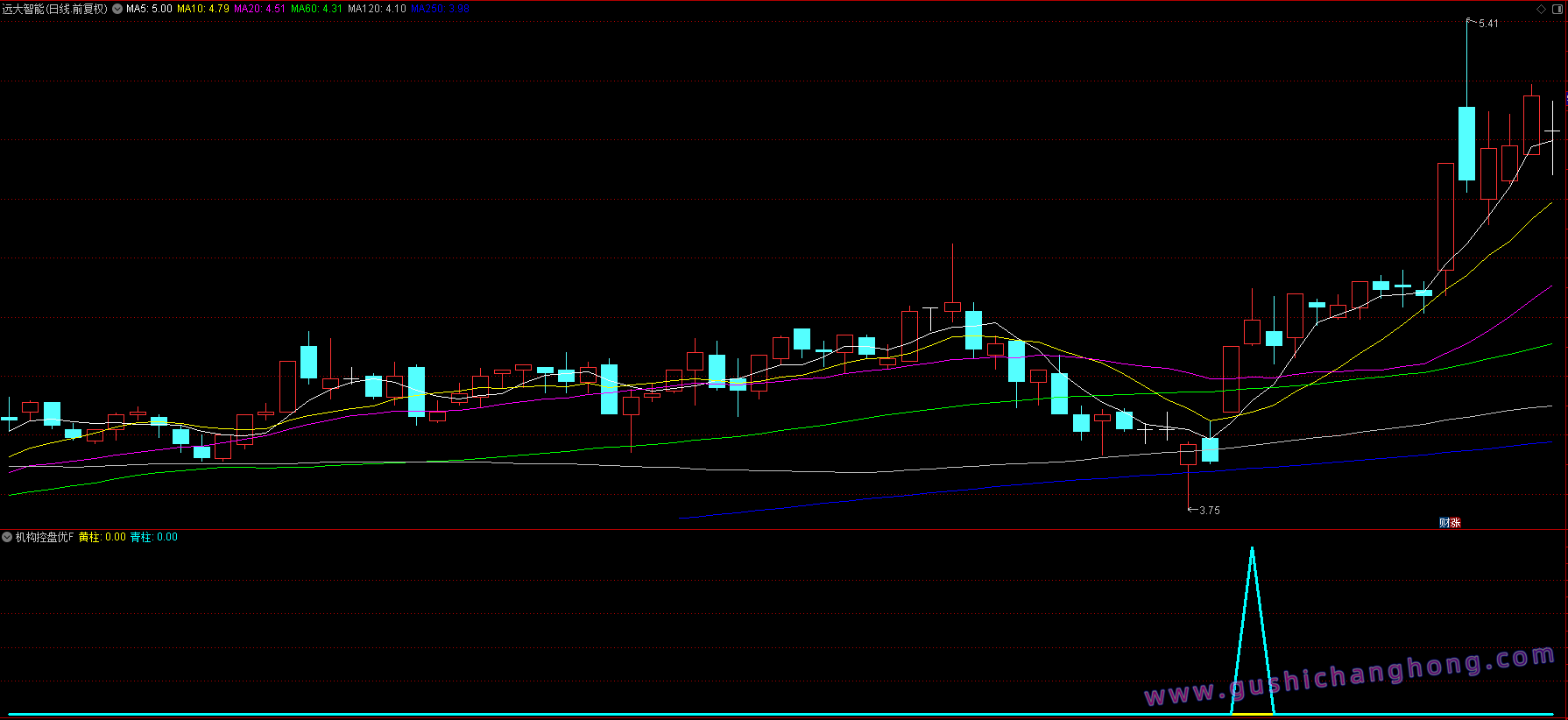1568x720 pixels.
Task: Open the dropdown beside 远大智能 chart title
Action: pyautogui.click(x=117, y=9)
